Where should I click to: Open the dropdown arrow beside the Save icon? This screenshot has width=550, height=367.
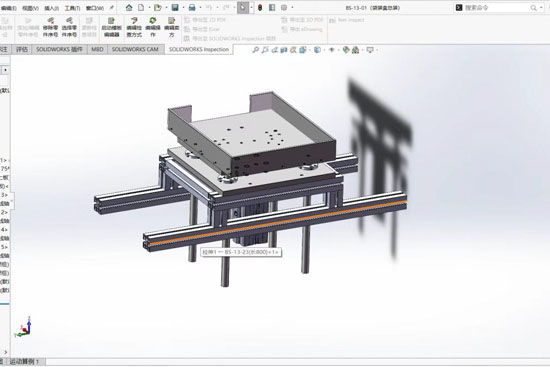[183, 8]
